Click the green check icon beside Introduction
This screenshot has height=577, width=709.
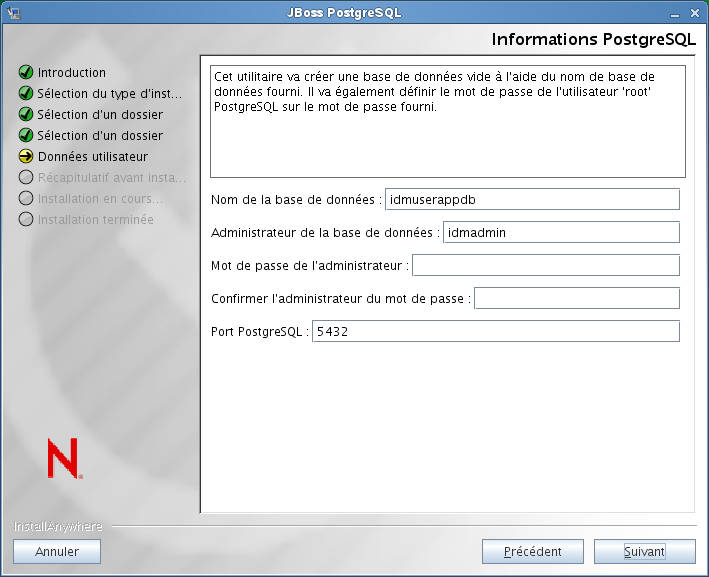pyautogui.click(x=26, y=72)
